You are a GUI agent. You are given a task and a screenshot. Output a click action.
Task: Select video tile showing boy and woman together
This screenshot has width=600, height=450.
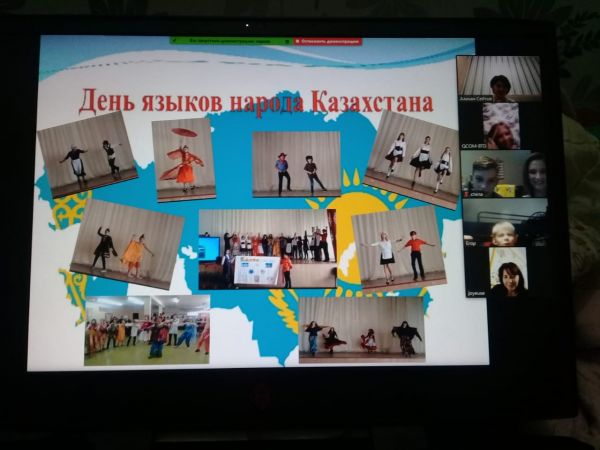click(x=504, y=174)
